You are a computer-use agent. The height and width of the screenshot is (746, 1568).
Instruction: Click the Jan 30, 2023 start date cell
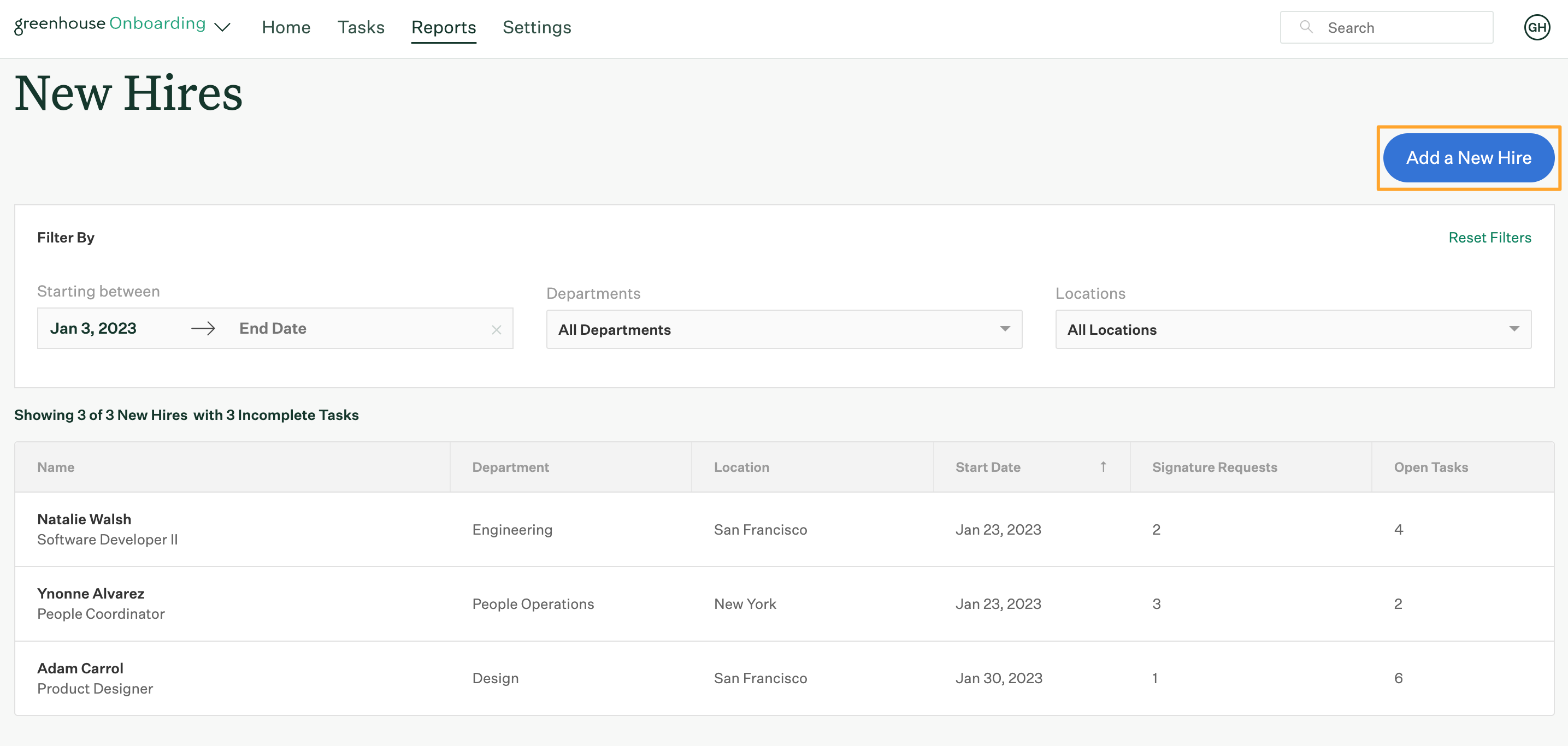(998, 678)
